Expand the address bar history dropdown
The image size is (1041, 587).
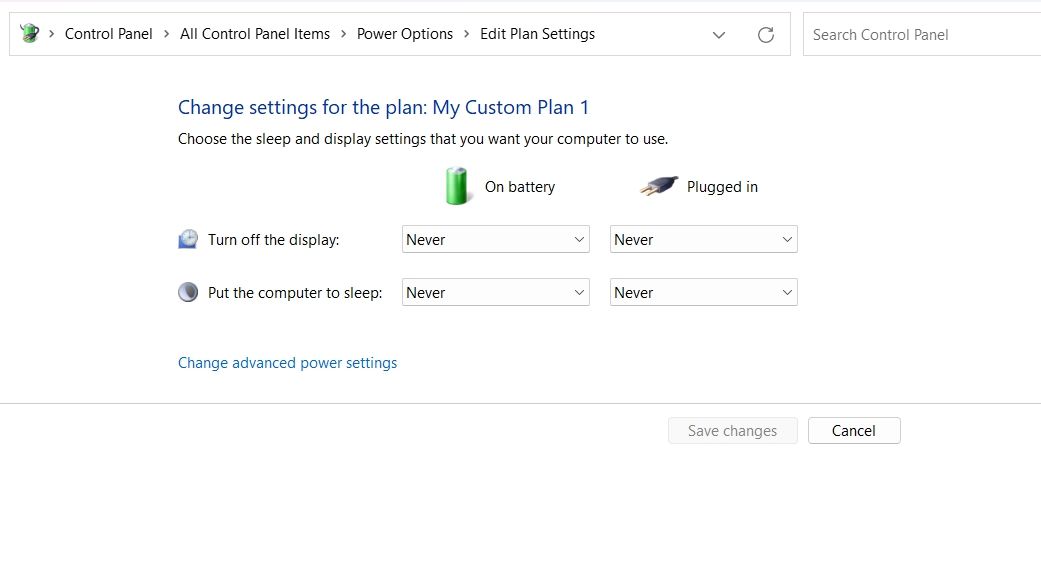718,35
